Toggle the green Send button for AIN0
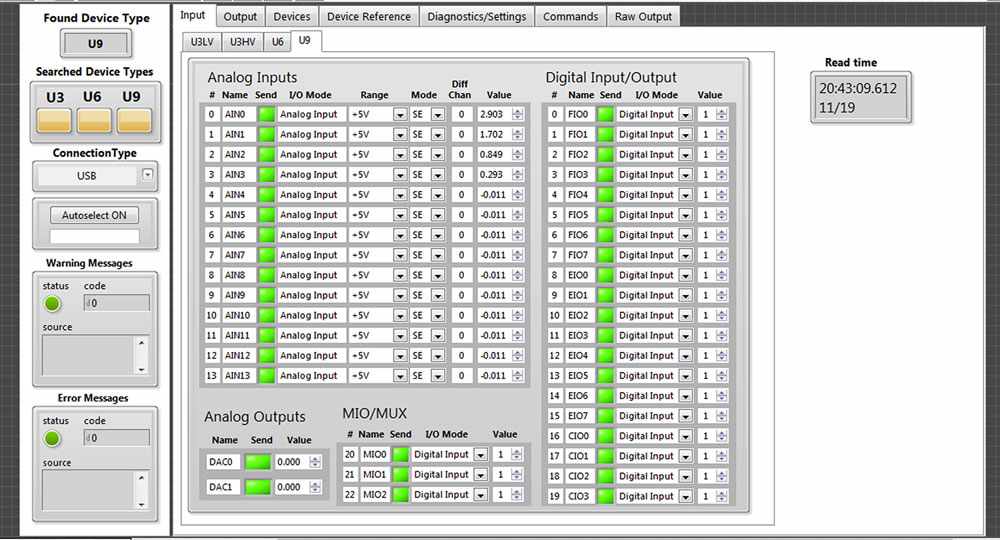Screen dimensions: 1000x540 pos(266,114)
